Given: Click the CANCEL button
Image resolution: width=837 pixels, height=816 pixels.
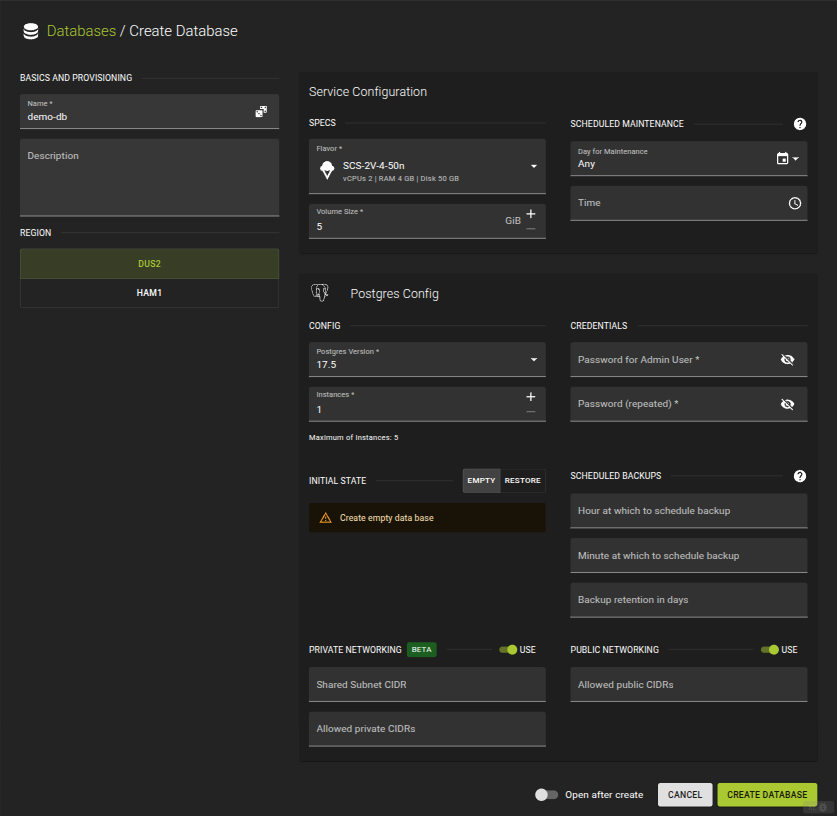Looking at the screenshot, I should (x=685, y=795).
